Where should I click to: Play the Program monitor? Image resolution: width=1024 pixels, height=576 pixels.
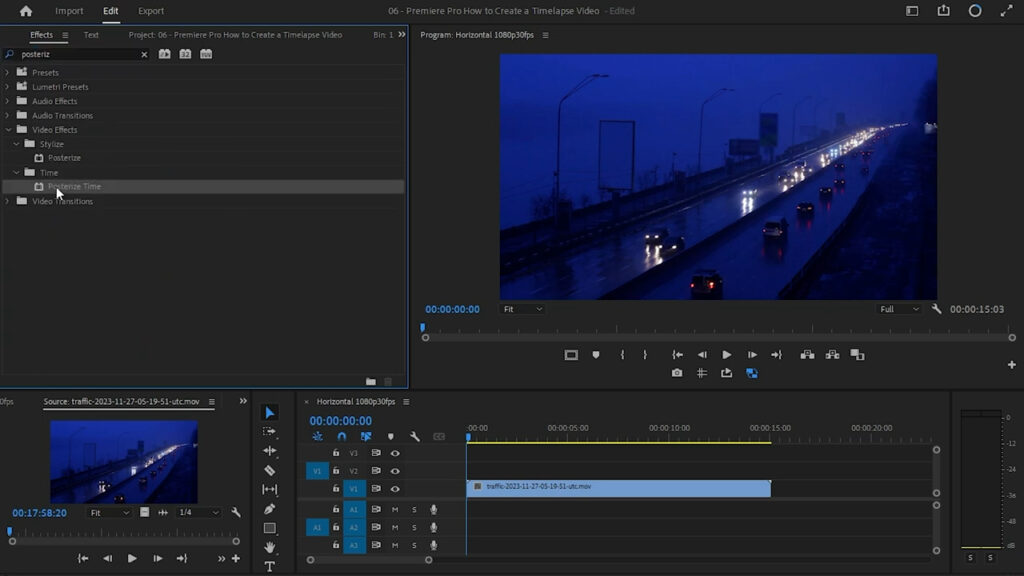tap(726, 355)
